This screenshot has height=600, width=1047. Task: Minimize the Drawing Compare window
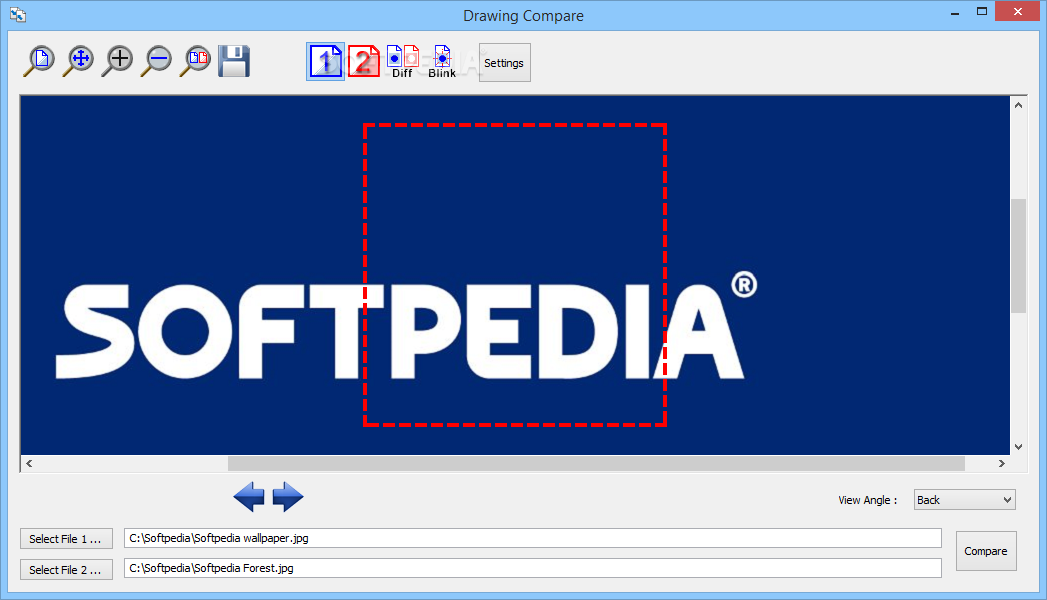point(956,12)
